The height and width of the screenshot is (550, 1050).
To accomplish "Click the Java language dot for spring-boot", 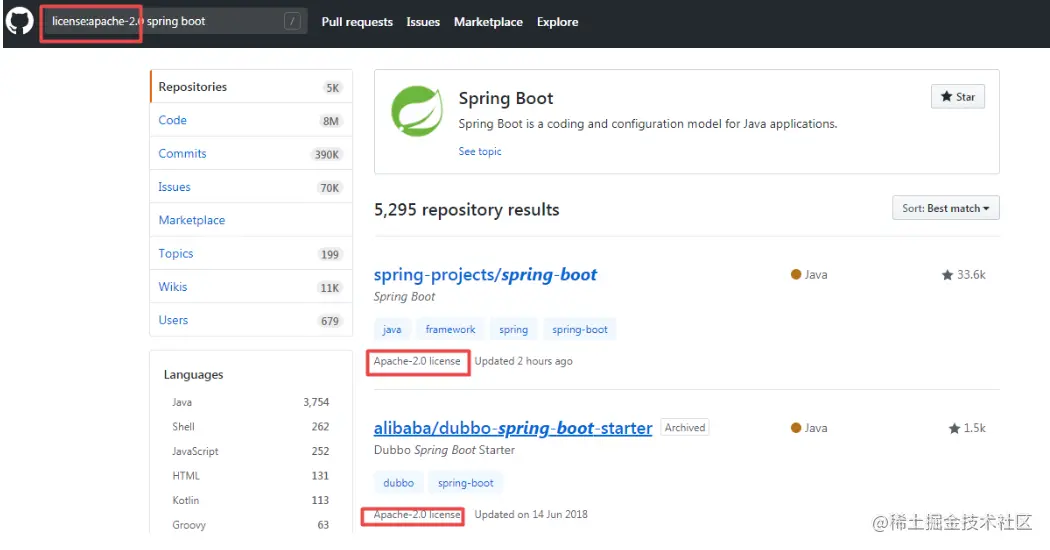I will coord(796,274).
